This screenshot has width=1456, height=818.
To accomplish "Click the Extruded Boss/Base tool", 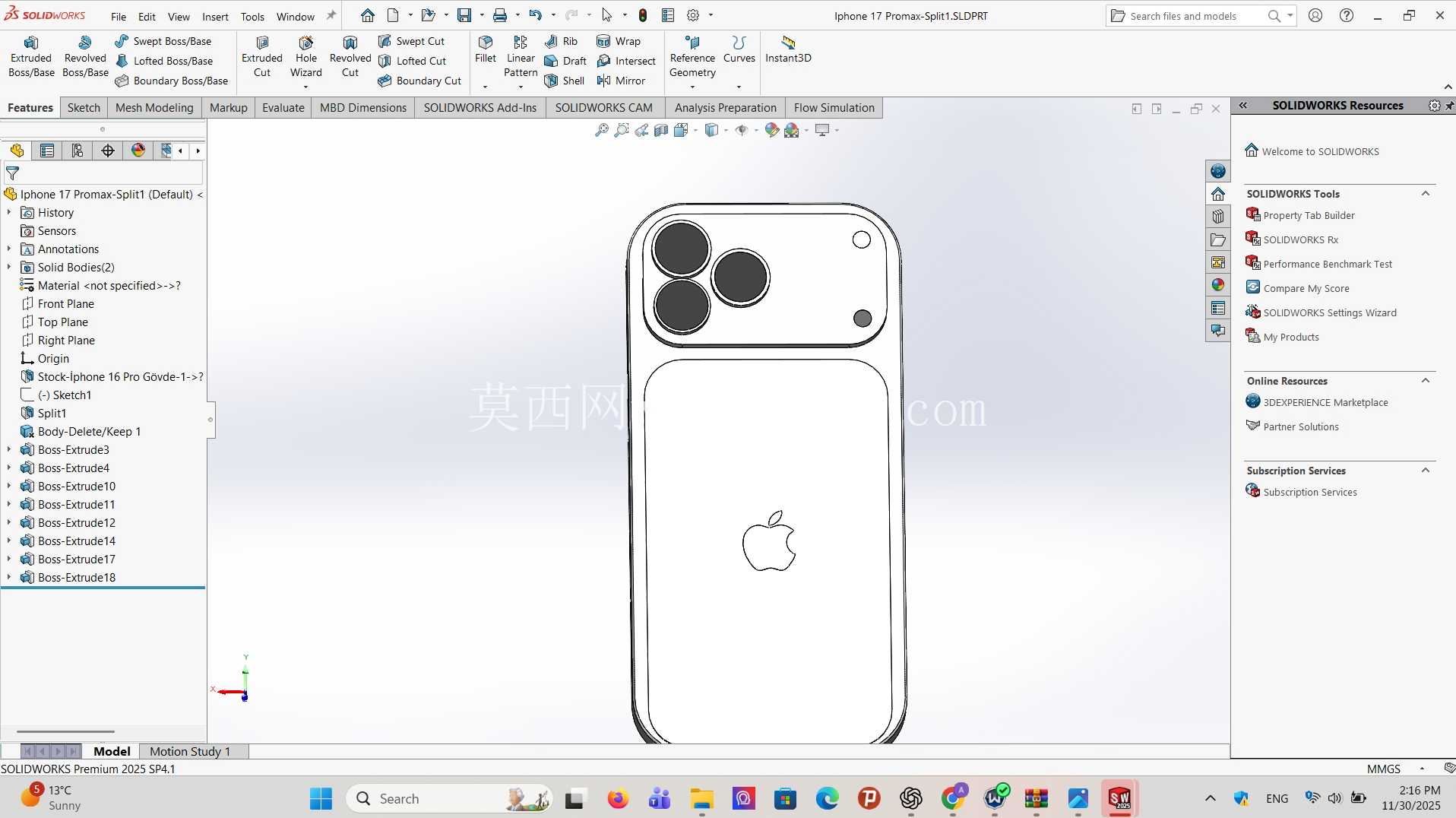I will (x=31, y=57).
